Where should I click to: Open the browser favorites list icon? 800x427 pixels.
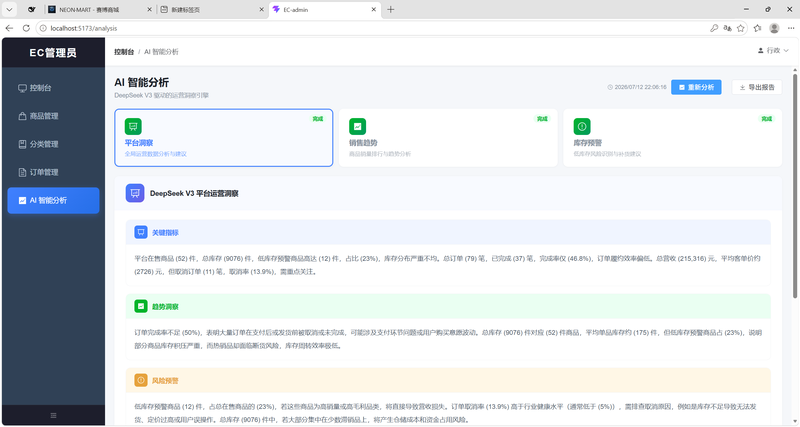point(757,28)
